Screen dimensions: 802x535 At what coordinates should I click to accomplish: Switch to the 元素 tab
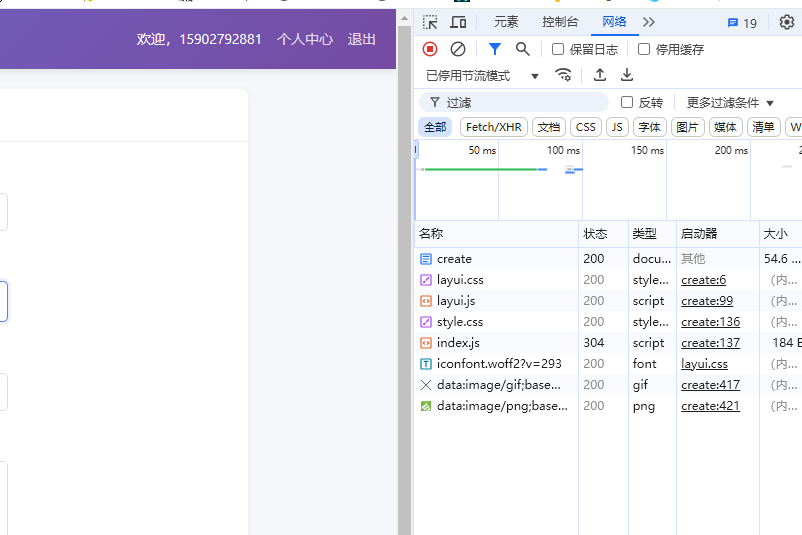(x=506, y=22)
